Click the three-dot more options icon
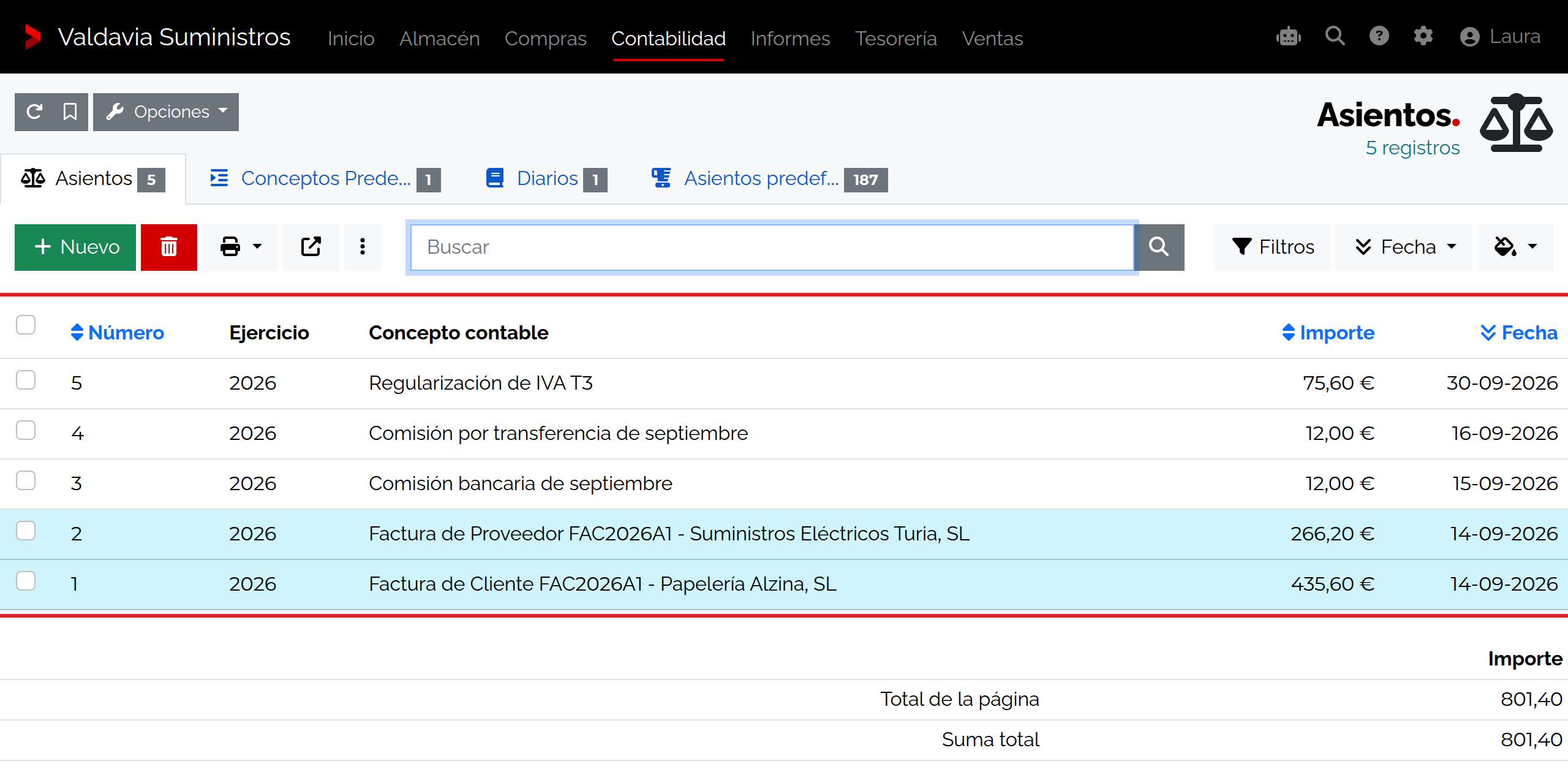This screenshot has height=772, width=1568. 363,247
